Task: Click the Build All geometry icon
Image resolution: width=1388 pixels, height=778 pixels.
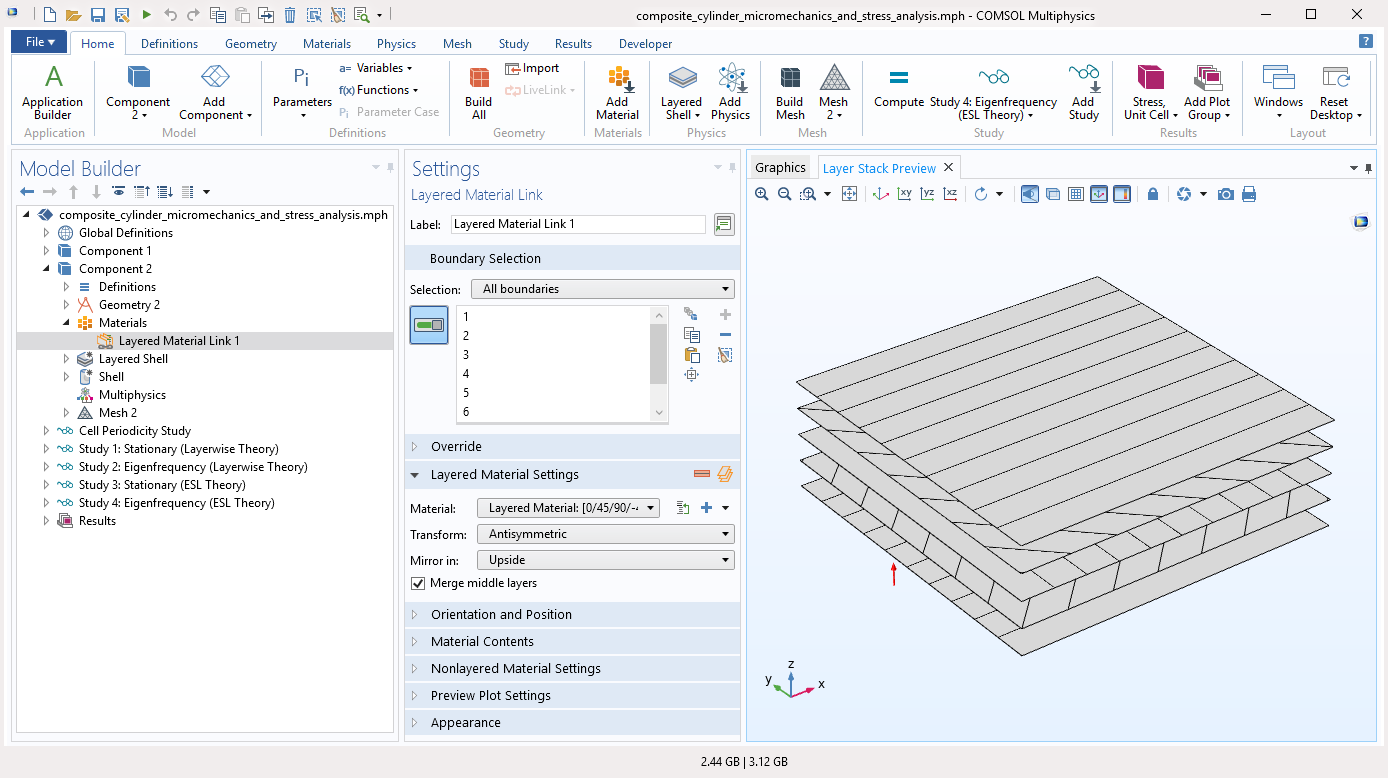Action: click(479, 92)
